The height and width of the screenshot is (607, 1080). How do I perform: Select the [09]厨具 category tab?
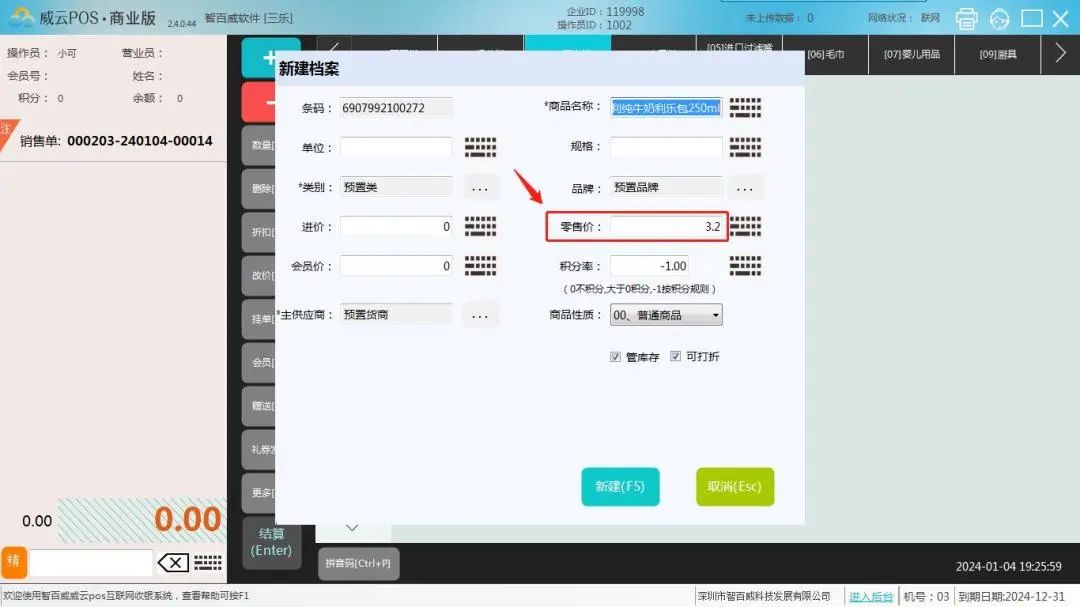point(997,54)
